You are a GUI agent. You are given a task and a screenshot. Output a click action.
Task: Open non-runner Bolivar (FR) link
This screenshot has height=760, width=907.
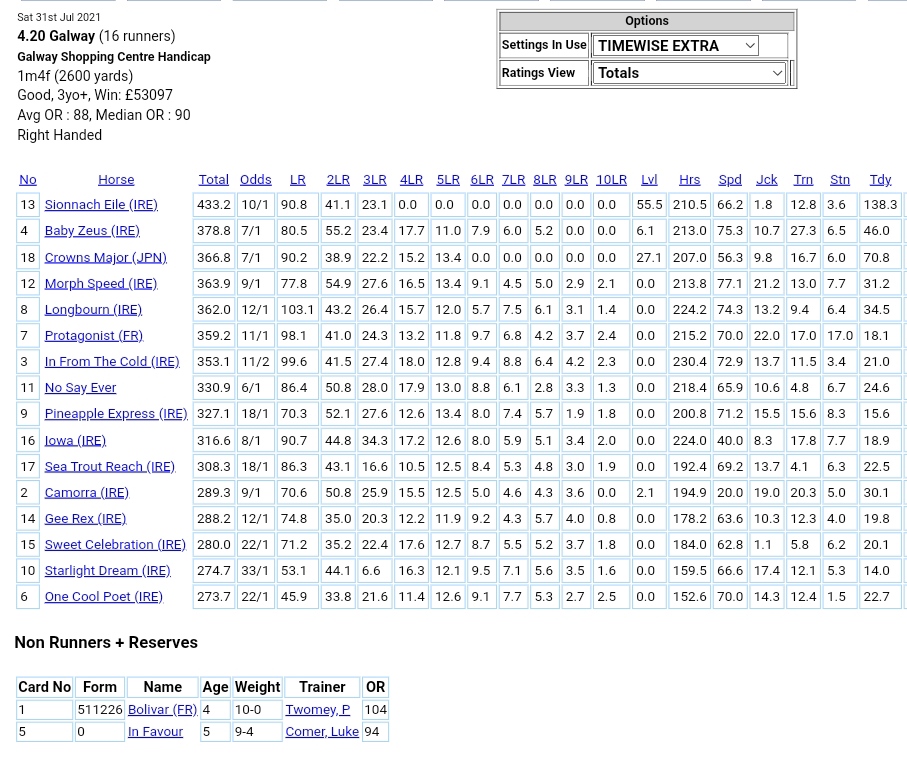pos(161,709)
